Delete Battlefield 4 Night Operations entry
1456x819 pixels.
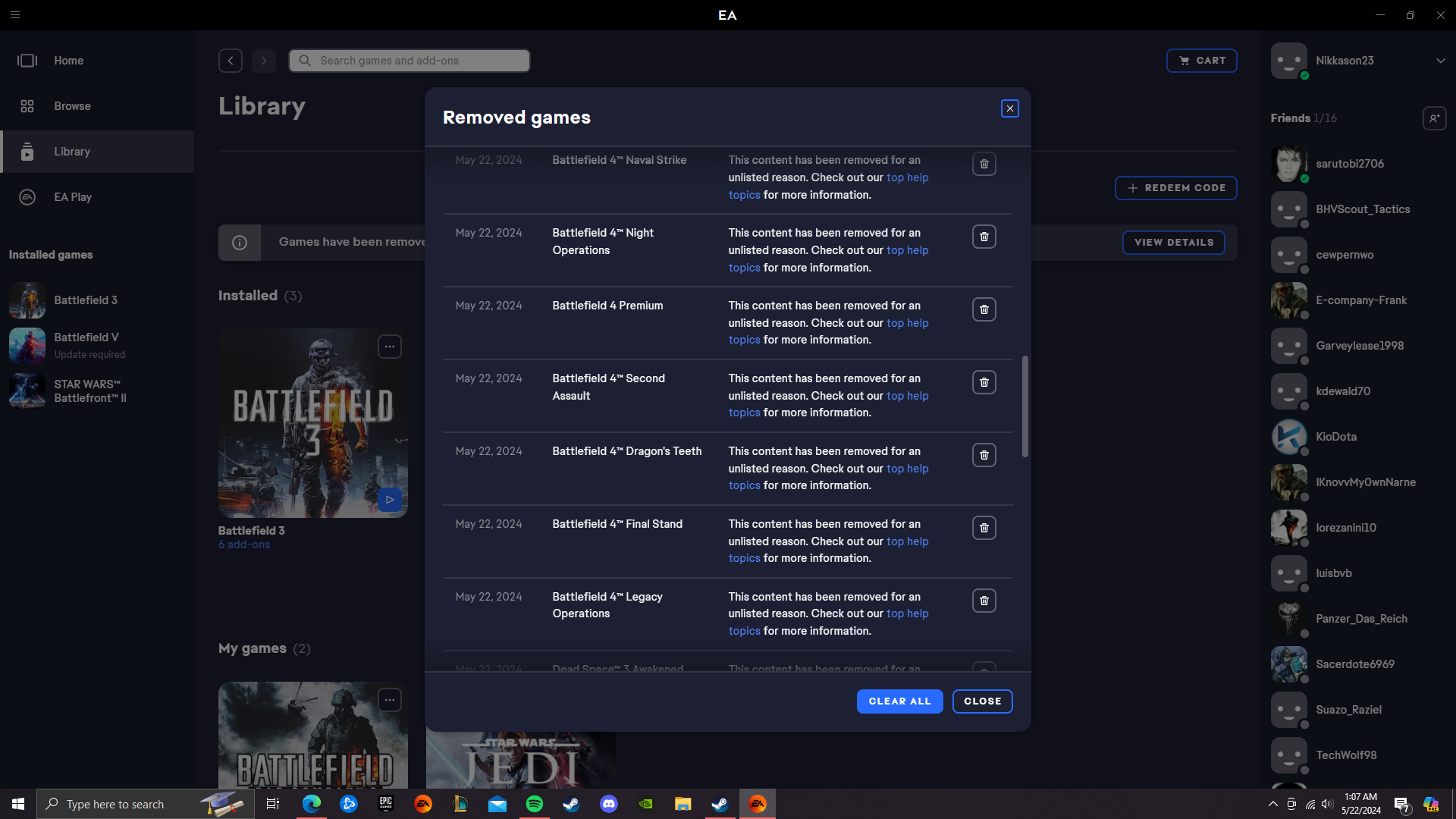point(984,237)
